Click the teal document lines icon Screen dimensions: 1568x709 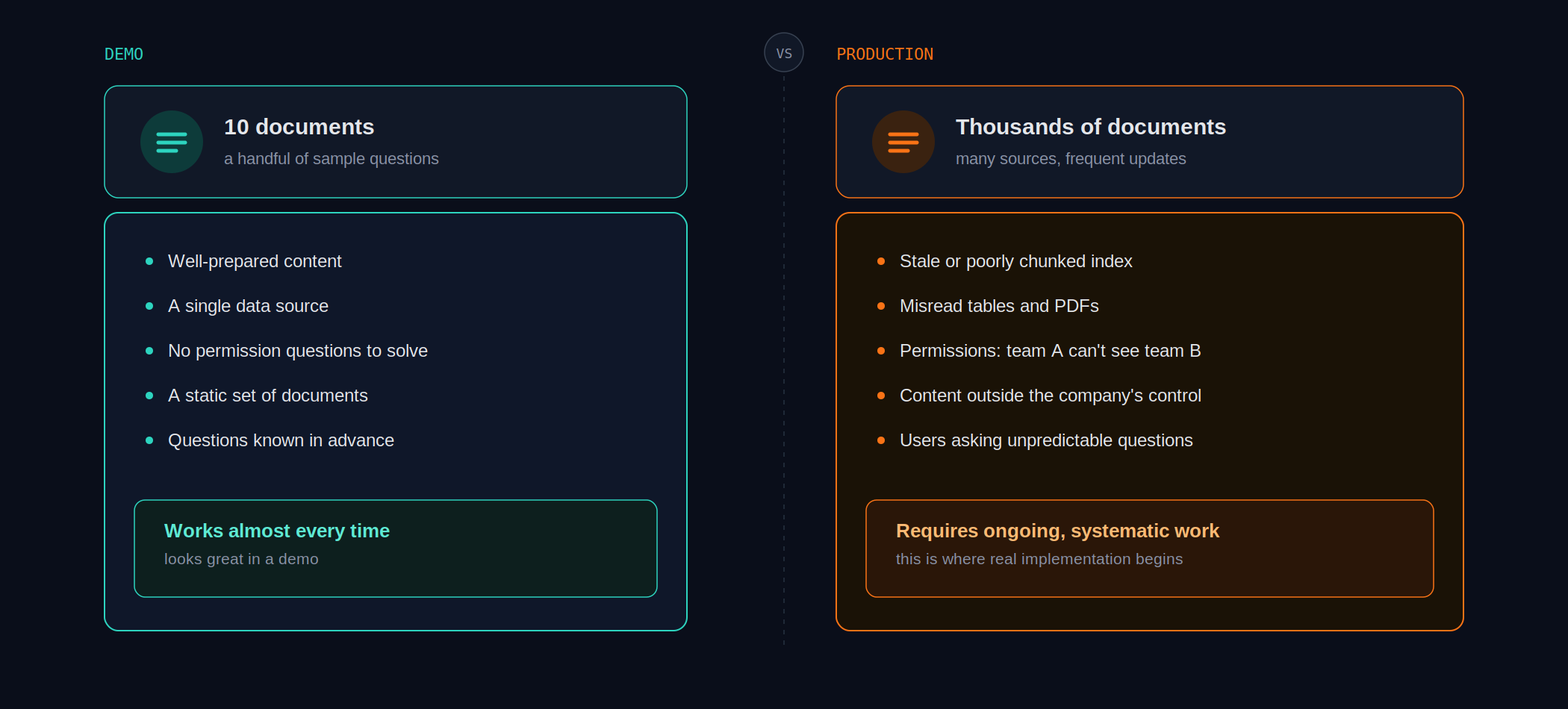point(172,142)
